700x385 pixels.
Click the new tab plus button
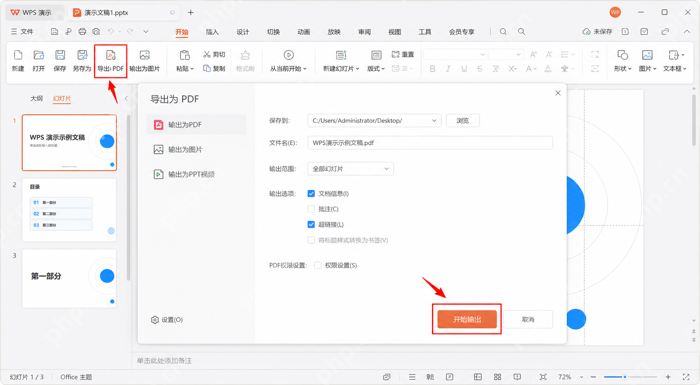tap(191, 13)
